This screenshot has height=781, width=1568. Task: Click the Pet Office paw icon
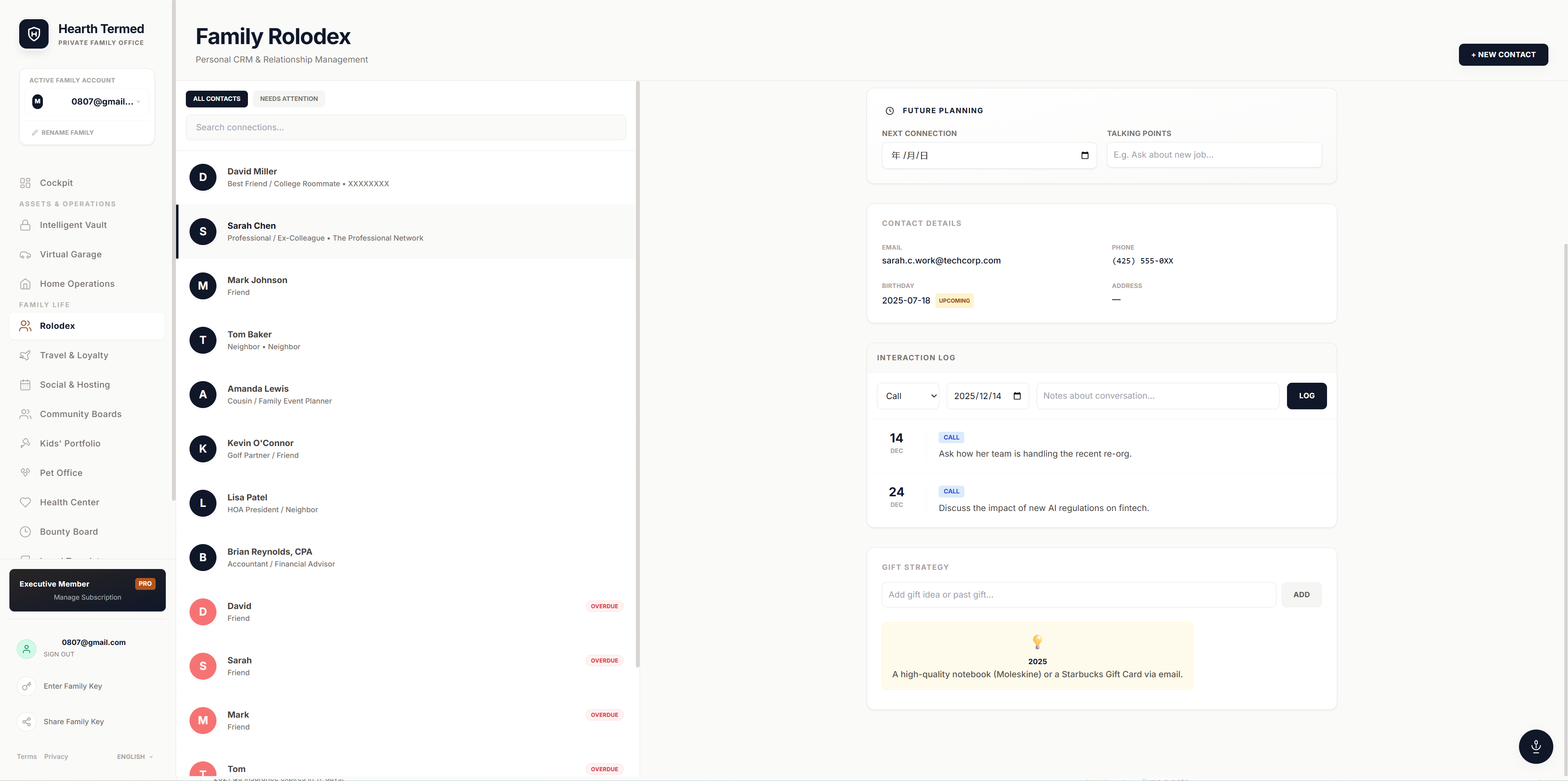point(25,473)
